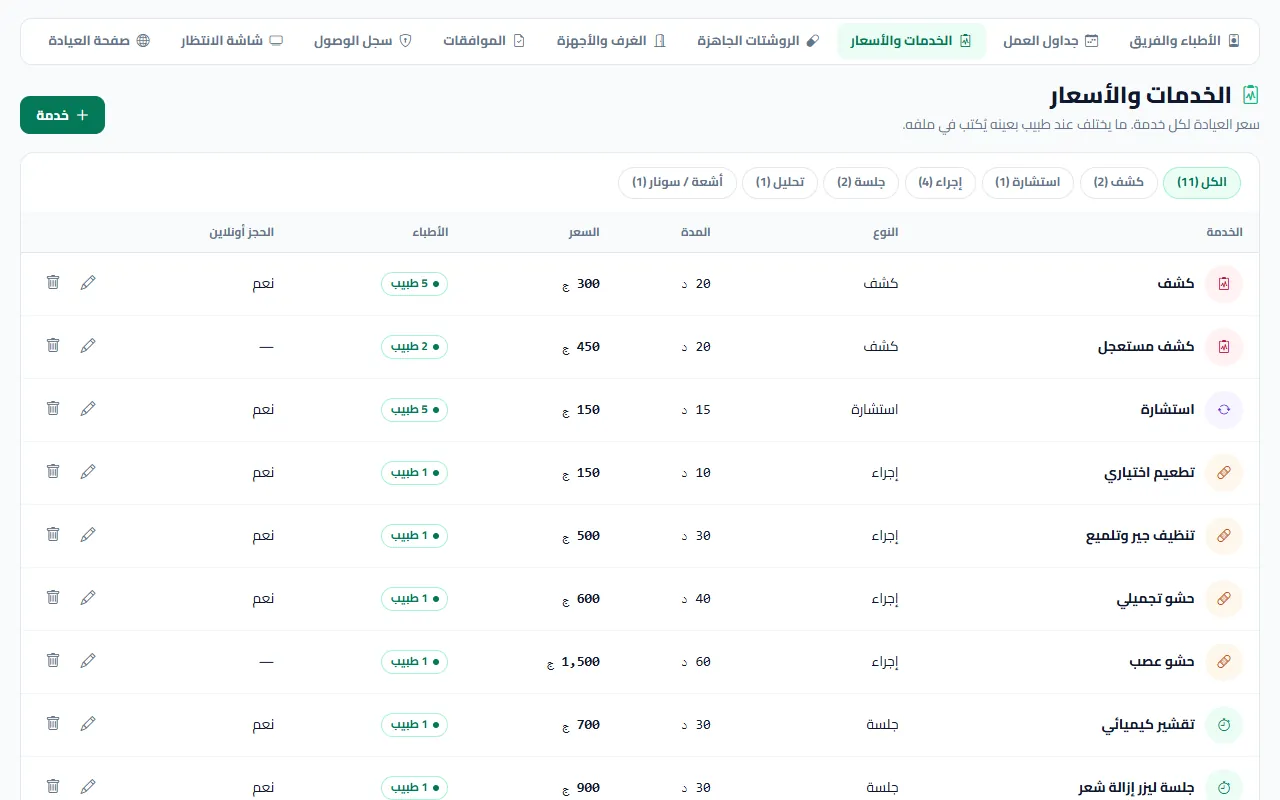Viewport: 1280px width, 800px height.
Task: Click the 5 طبيب badge for استشارة
Action: tap(415, 410)
